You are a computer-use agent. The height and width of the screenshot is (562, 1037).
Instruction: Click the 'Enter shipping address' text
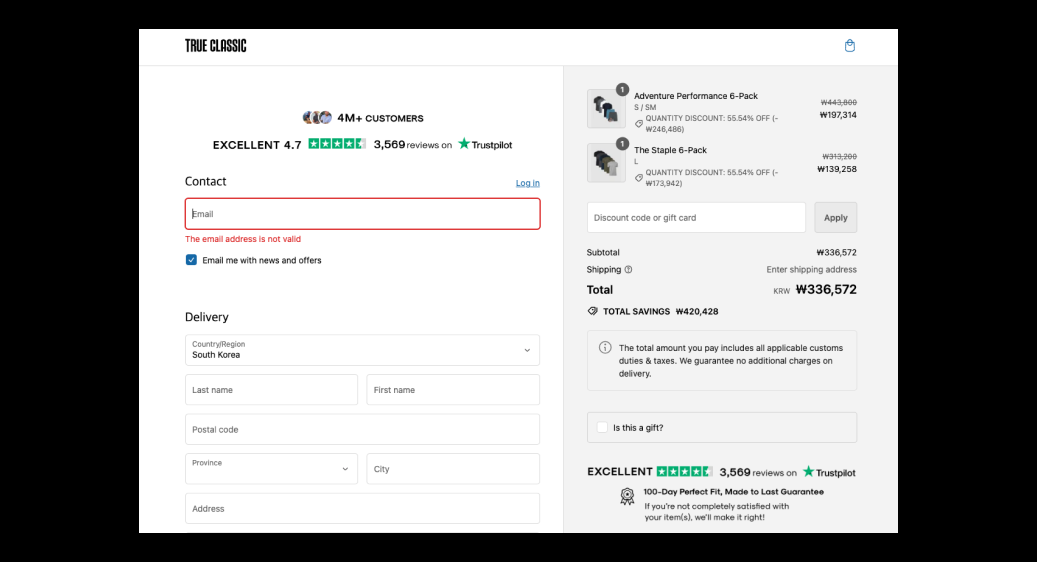tap(811, 270)
